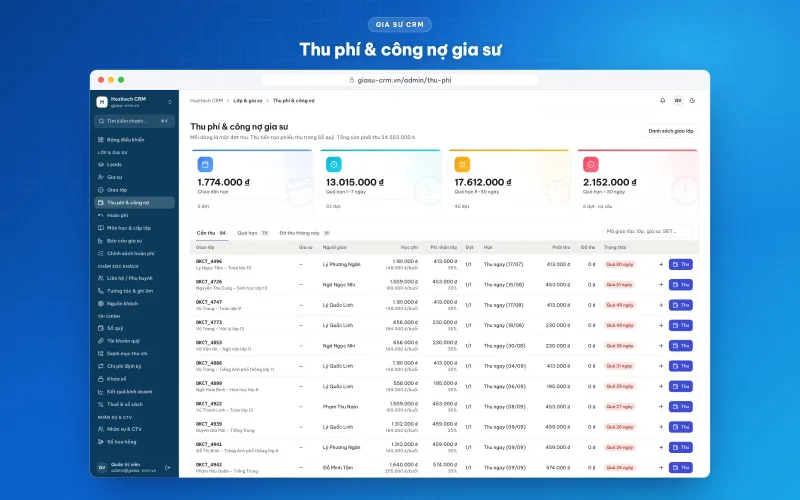Click plus icon in ĐKCT_4941 row

[661, 447]
